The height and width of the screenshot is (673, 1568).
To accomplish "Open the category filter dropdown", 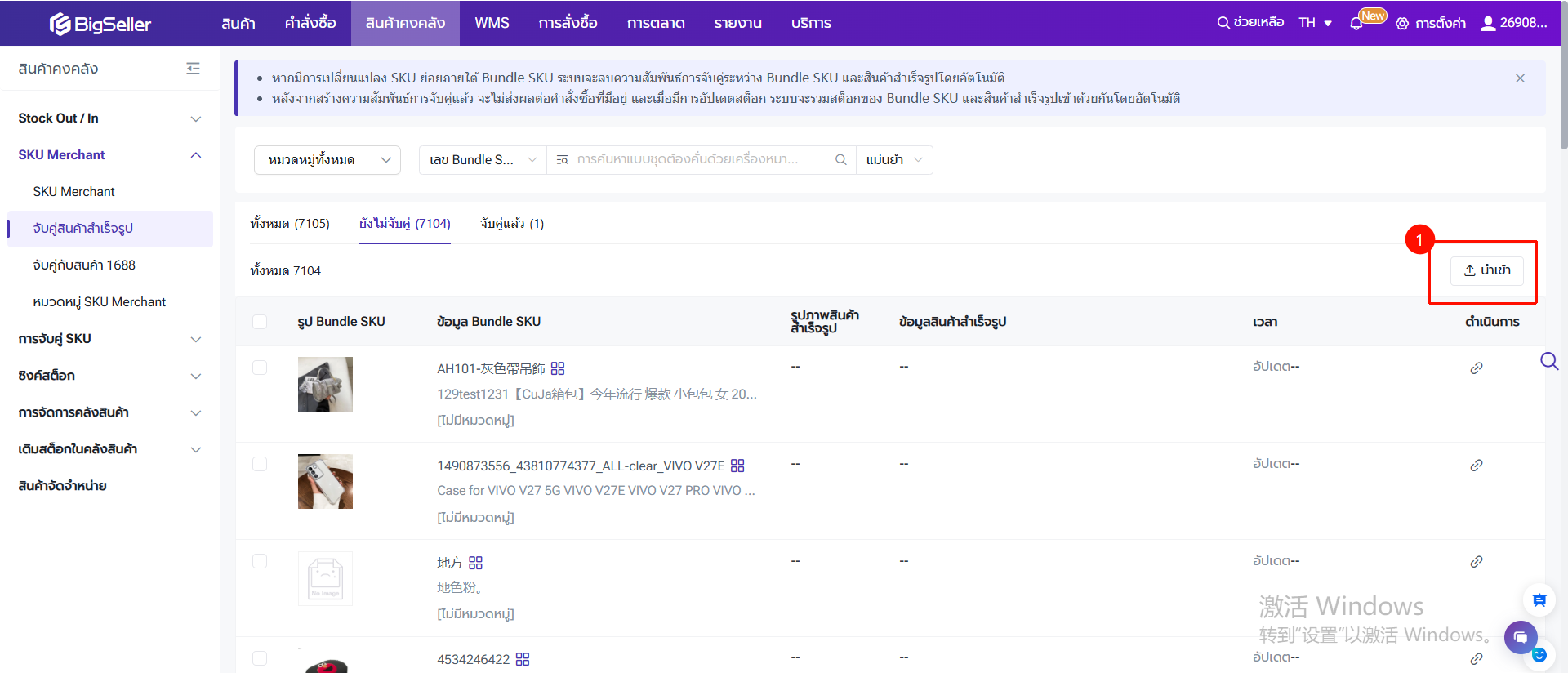I will [x=327, y=160].
